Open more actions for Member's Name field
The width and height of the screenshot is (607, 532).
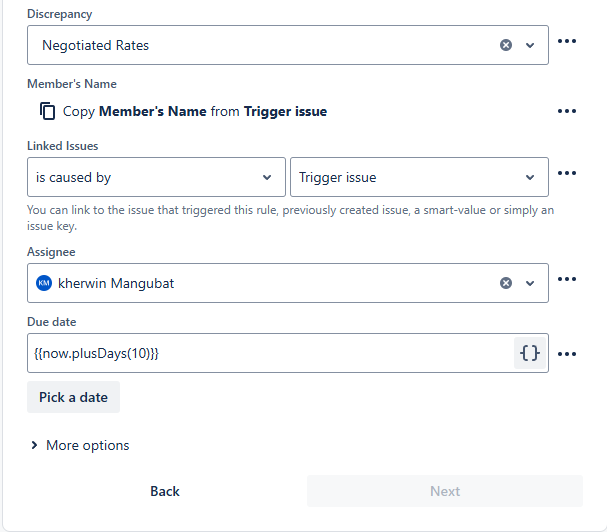(x=567, y=111)
